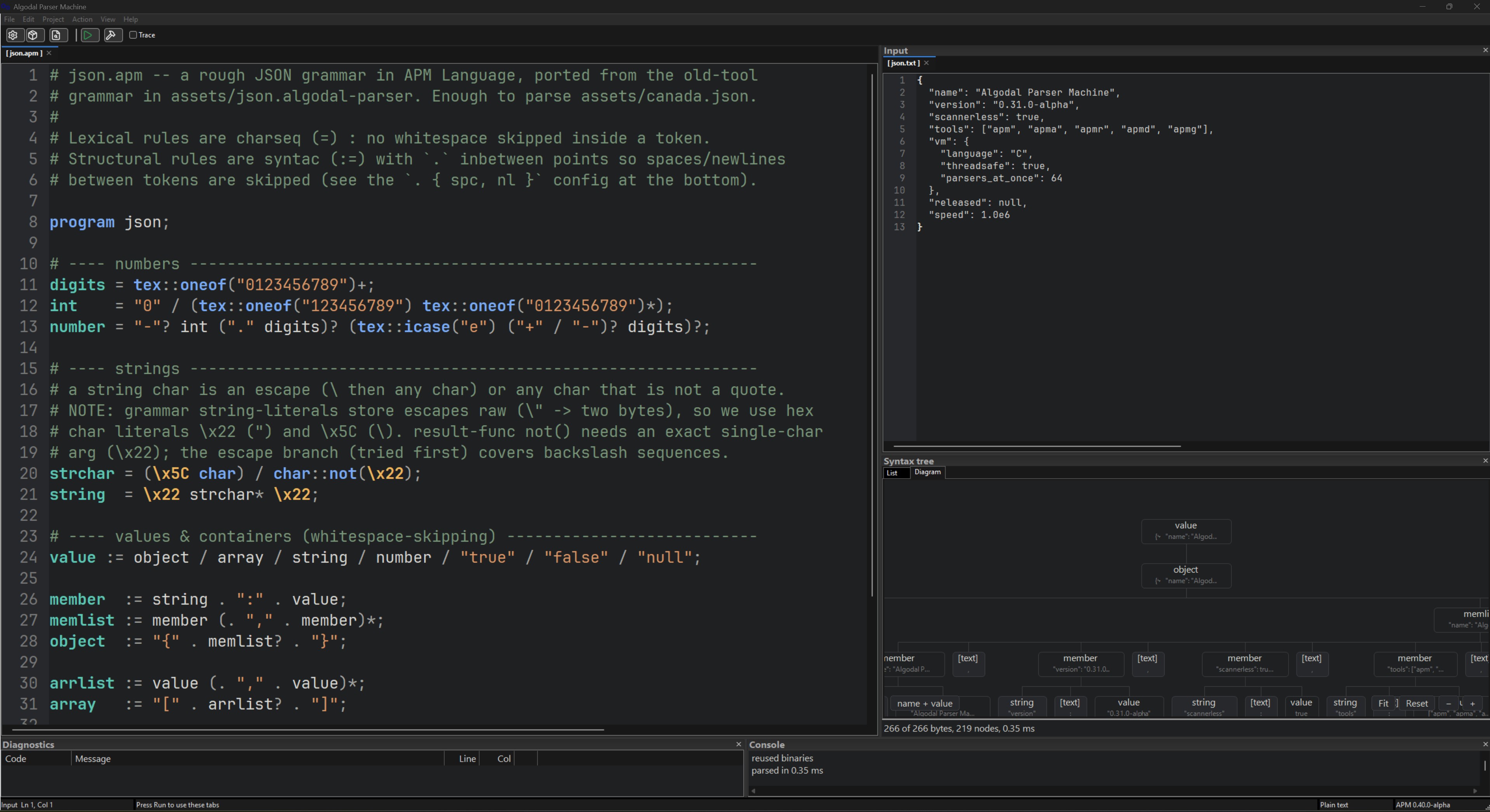1490x812 pixels.
Task: Close the Diagnostics panel
Action: click(738, 744)
